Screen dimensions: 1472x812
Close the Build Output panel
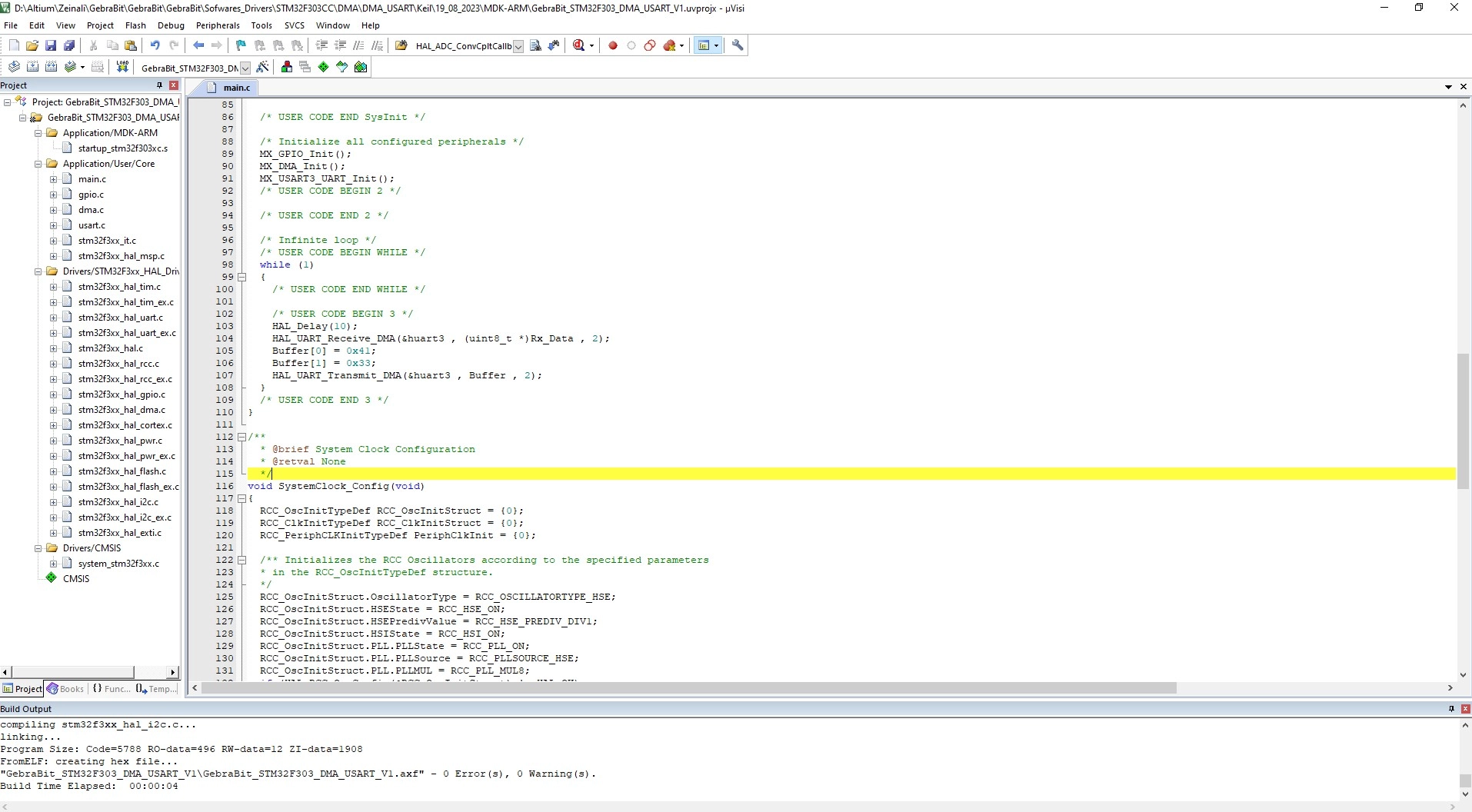pos(1465,709)
